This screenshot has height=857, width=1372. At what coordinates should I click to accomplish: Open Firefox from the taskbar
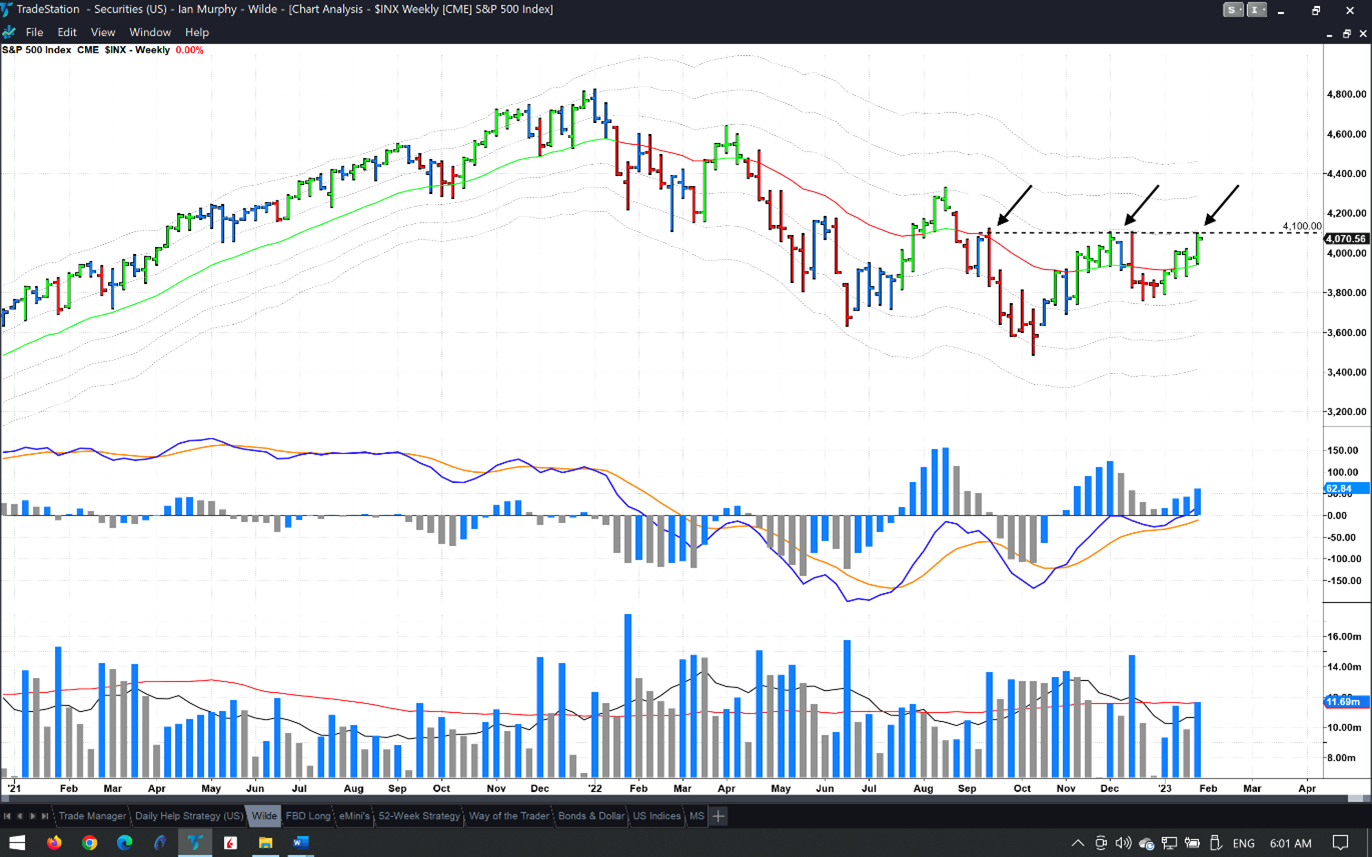point(54,843)
